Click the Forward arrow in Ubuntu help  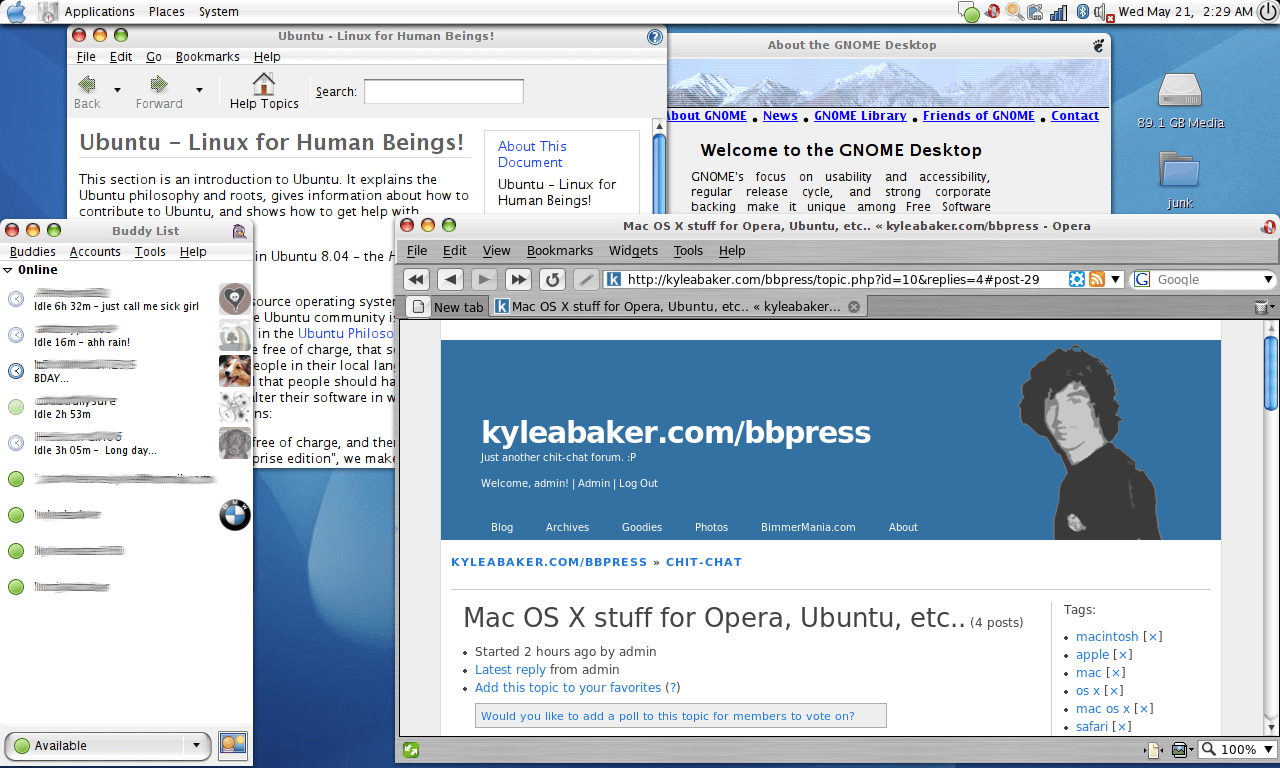tap(159, 91)
